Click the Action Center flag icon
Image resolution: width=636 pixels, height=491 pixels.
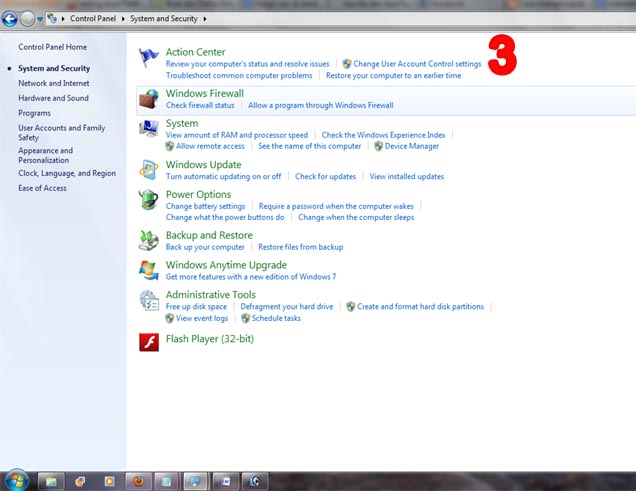[148, 58]
